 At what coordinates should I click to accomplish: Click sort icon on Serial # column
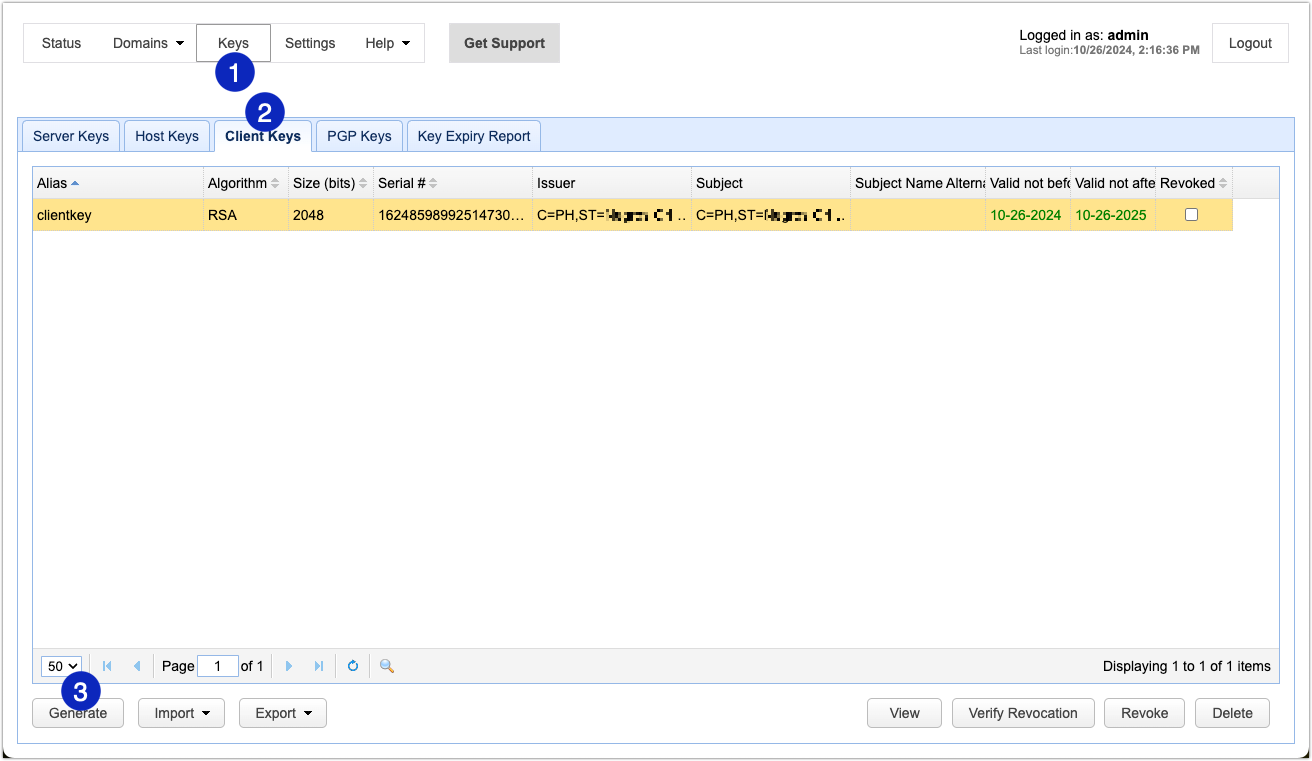(433, 183)
